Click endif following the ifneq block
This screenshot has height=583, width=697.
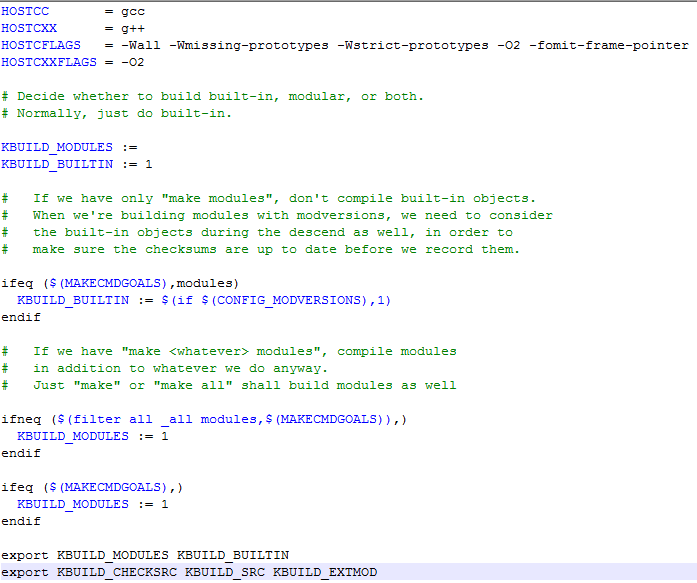coord(21,453)
